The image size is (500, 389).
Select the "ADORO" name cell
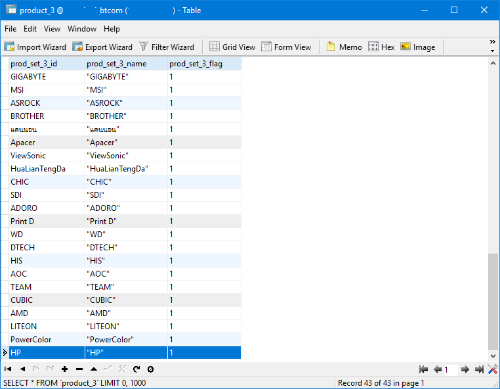(x=126, y=208)
